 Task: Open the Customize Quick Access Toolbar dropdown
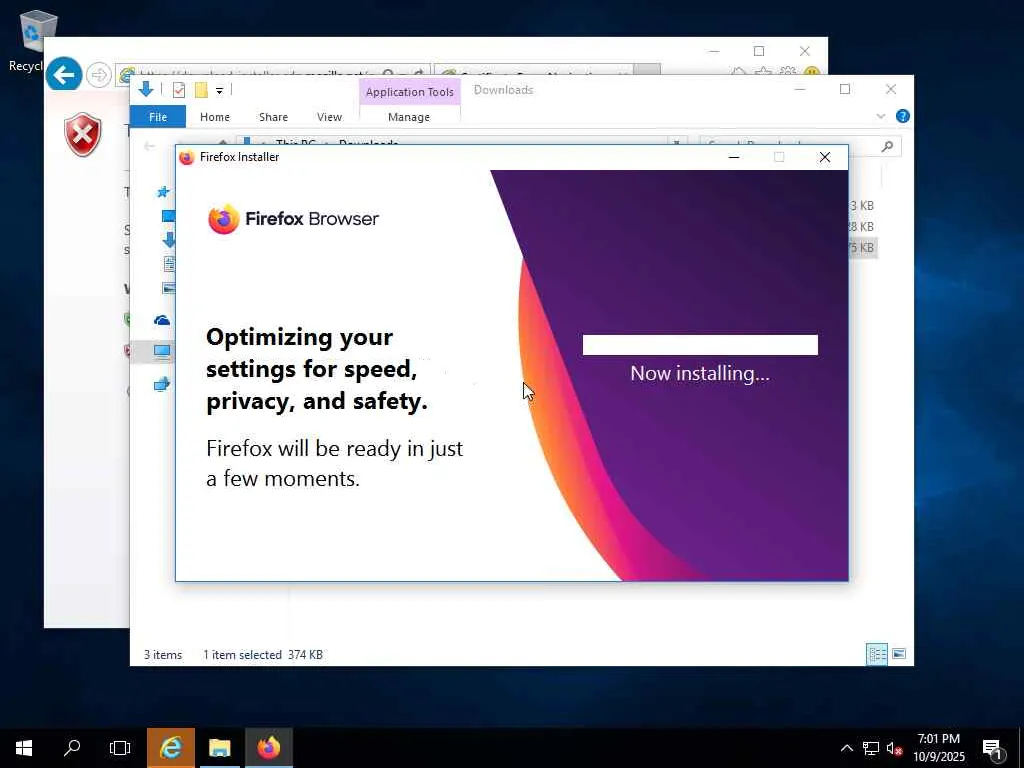(219, 91)
